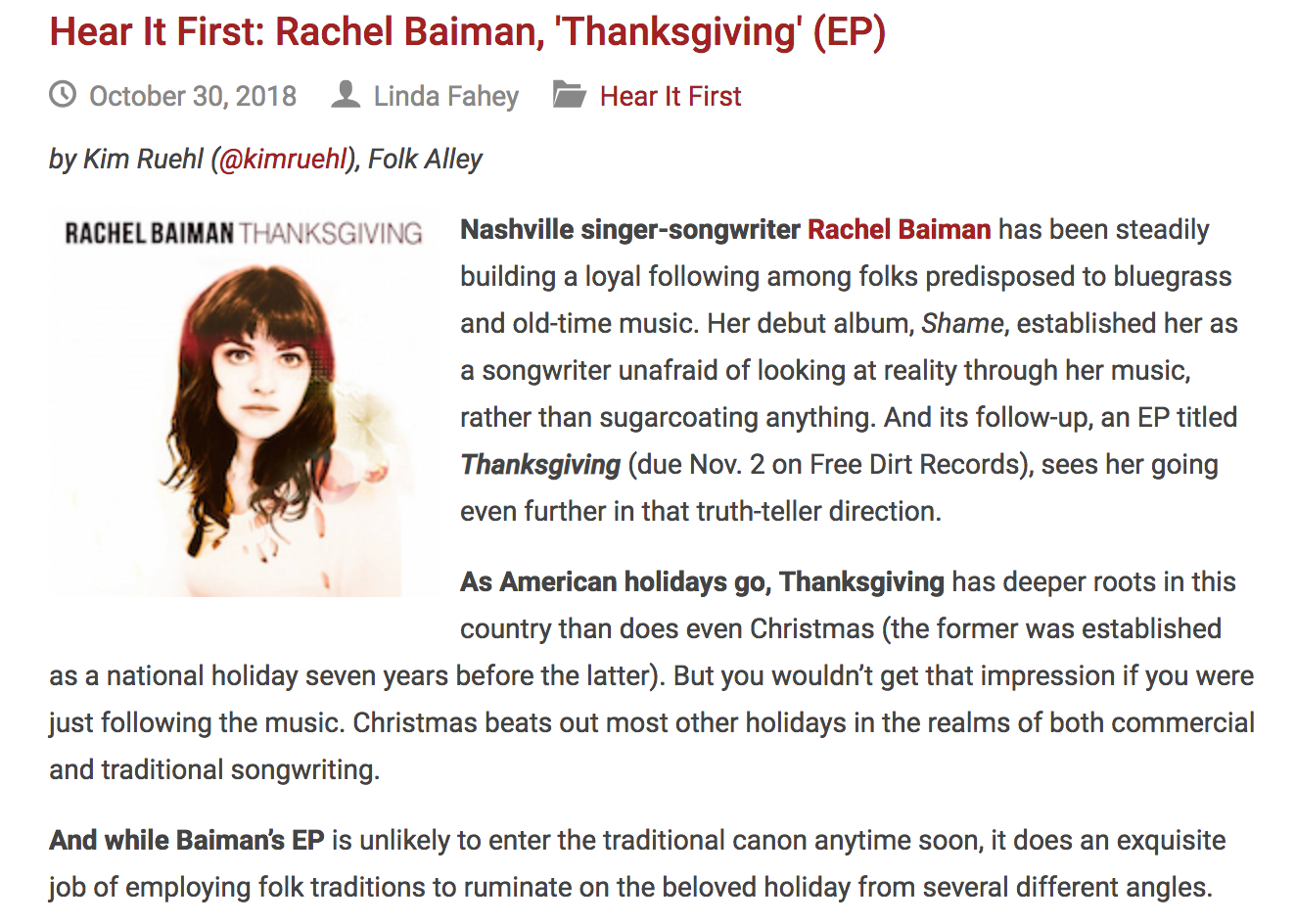This screenshot has width=1296, height=924.
Task: Open the Rachel Baiman link in the paragraph
Action: tap(899, 229)
